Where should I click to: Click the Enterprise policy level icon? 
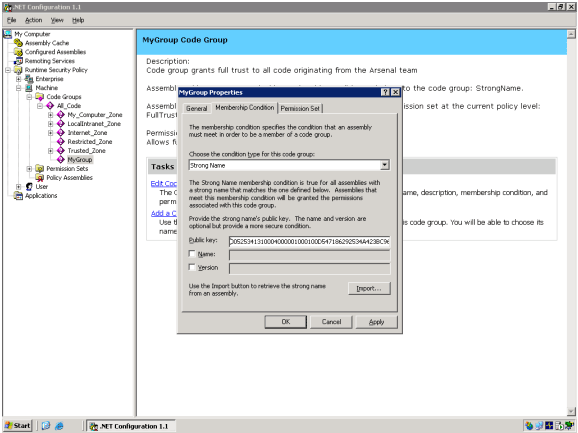click(x=29, y=79)
